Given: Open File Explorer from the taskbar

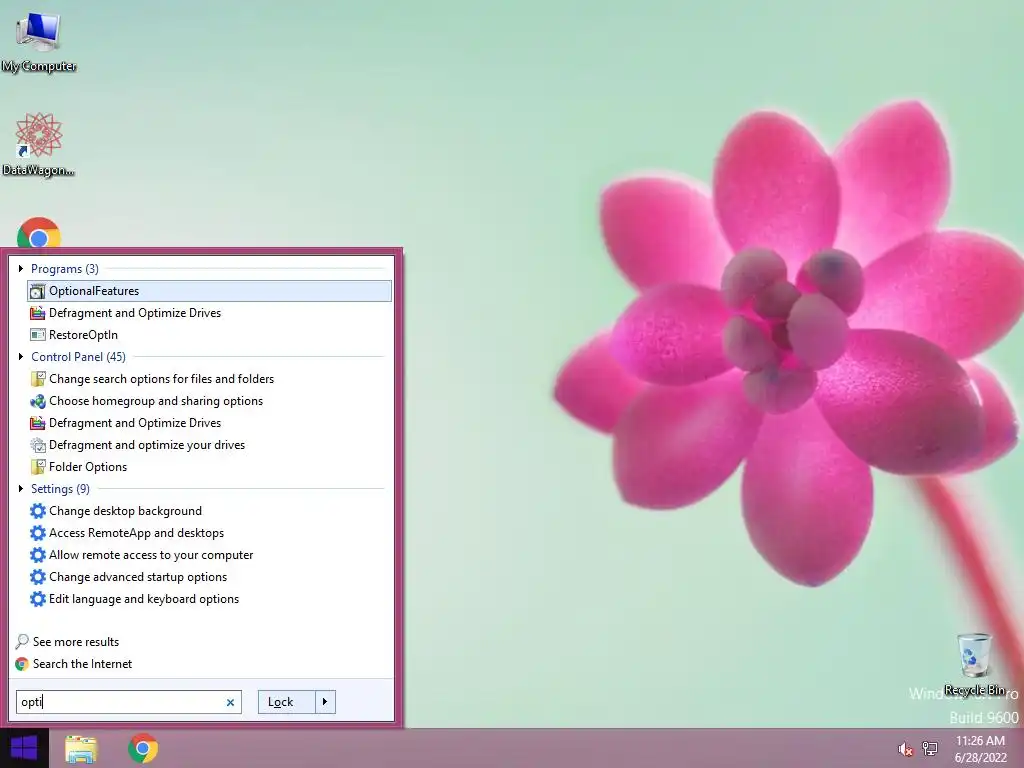Looking at the screenshot, I should (x=81, y=749).
